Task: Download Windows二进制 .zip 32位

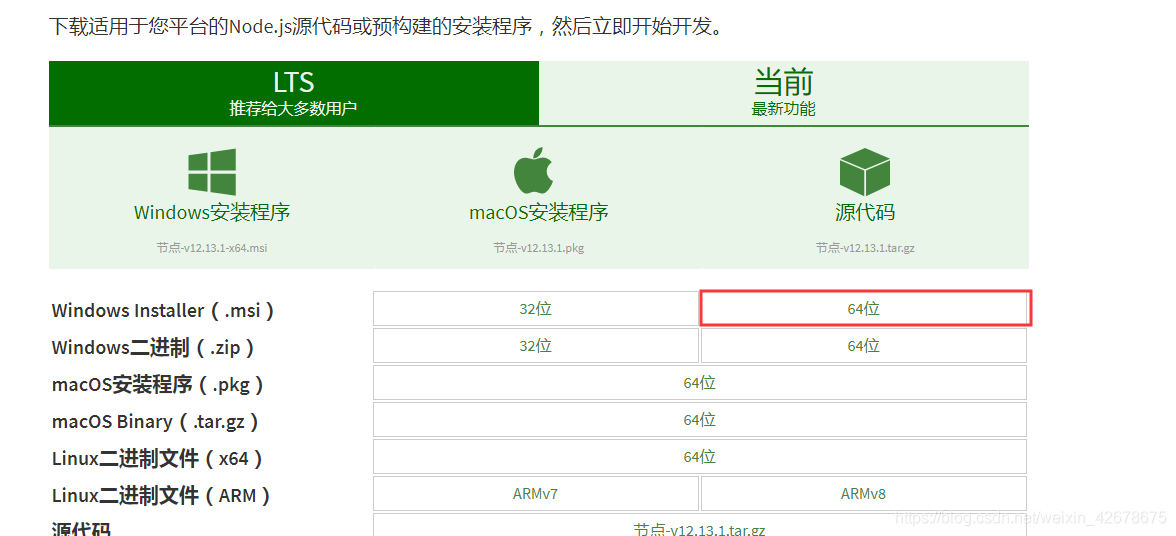Action: 536,346
